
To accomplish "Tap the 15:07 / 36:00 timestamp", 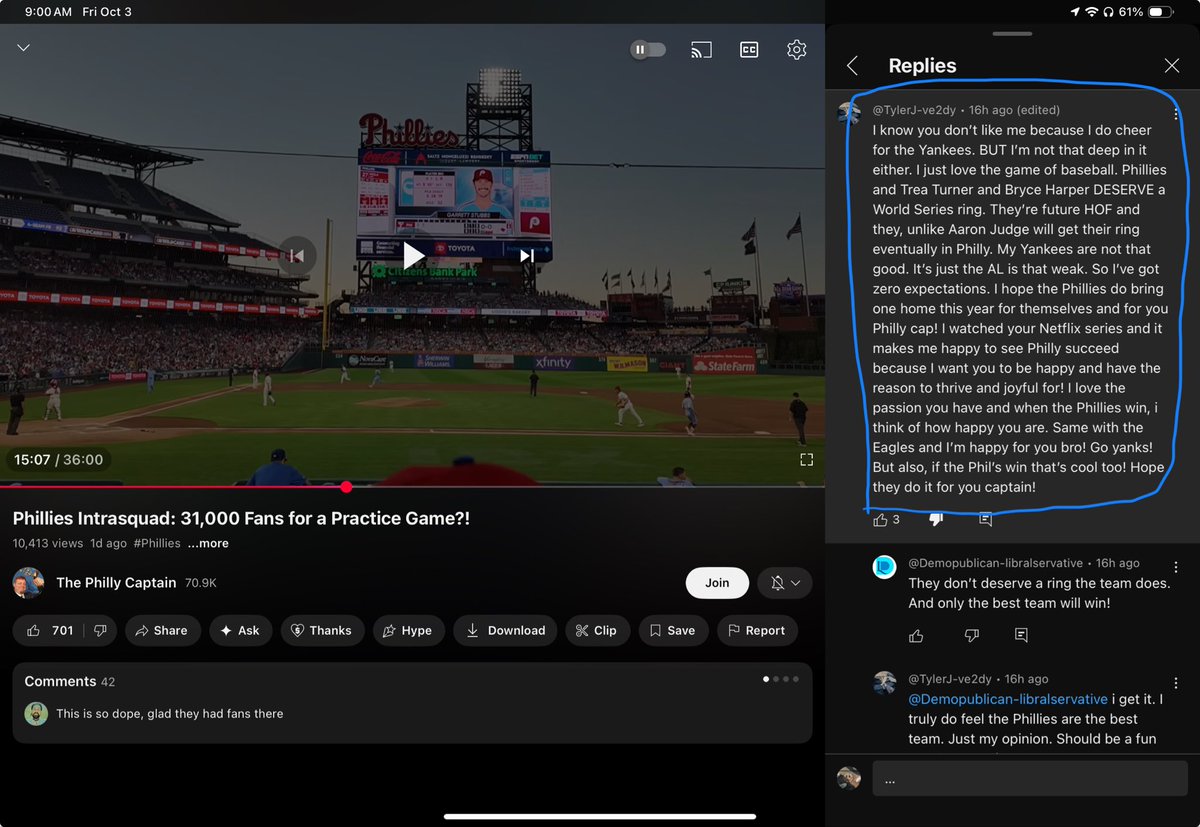I will point(59,459).
